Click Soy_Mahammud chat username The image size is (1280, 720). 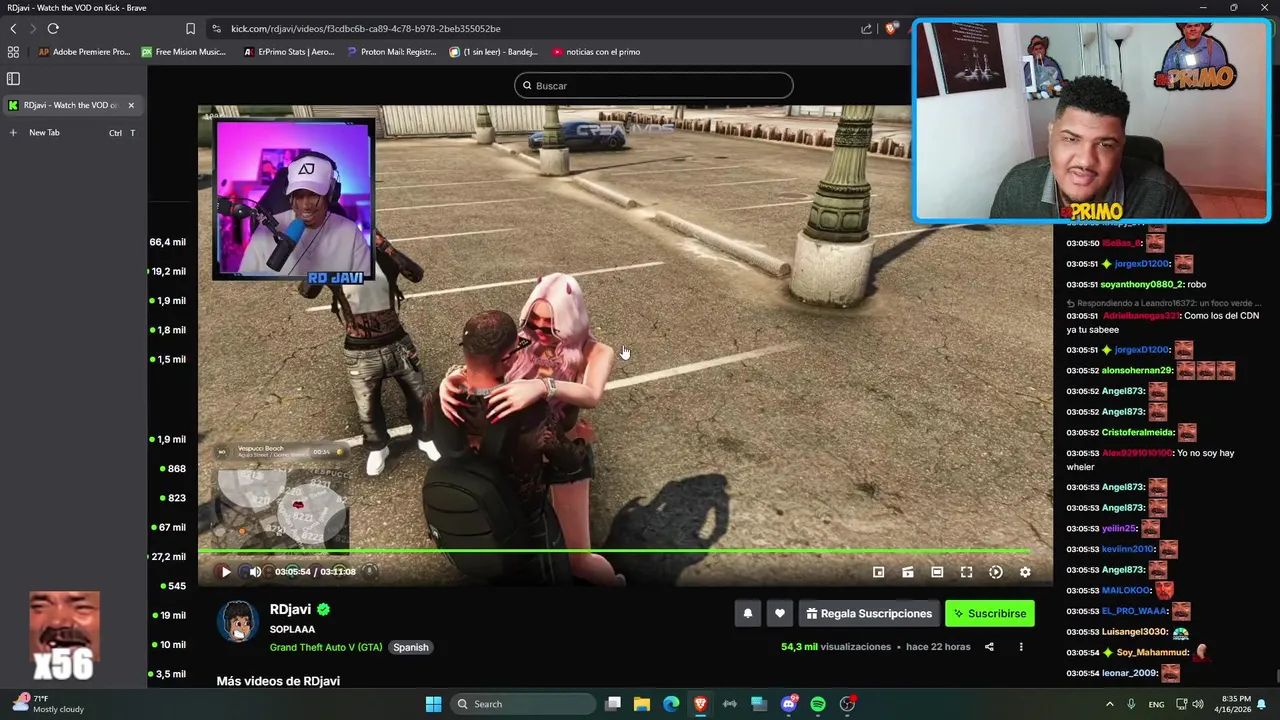click(1152, 652)
